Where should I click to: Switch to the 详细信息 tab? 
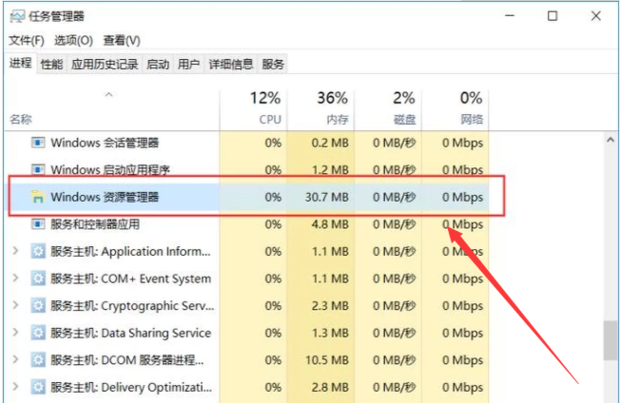point(231,64)
